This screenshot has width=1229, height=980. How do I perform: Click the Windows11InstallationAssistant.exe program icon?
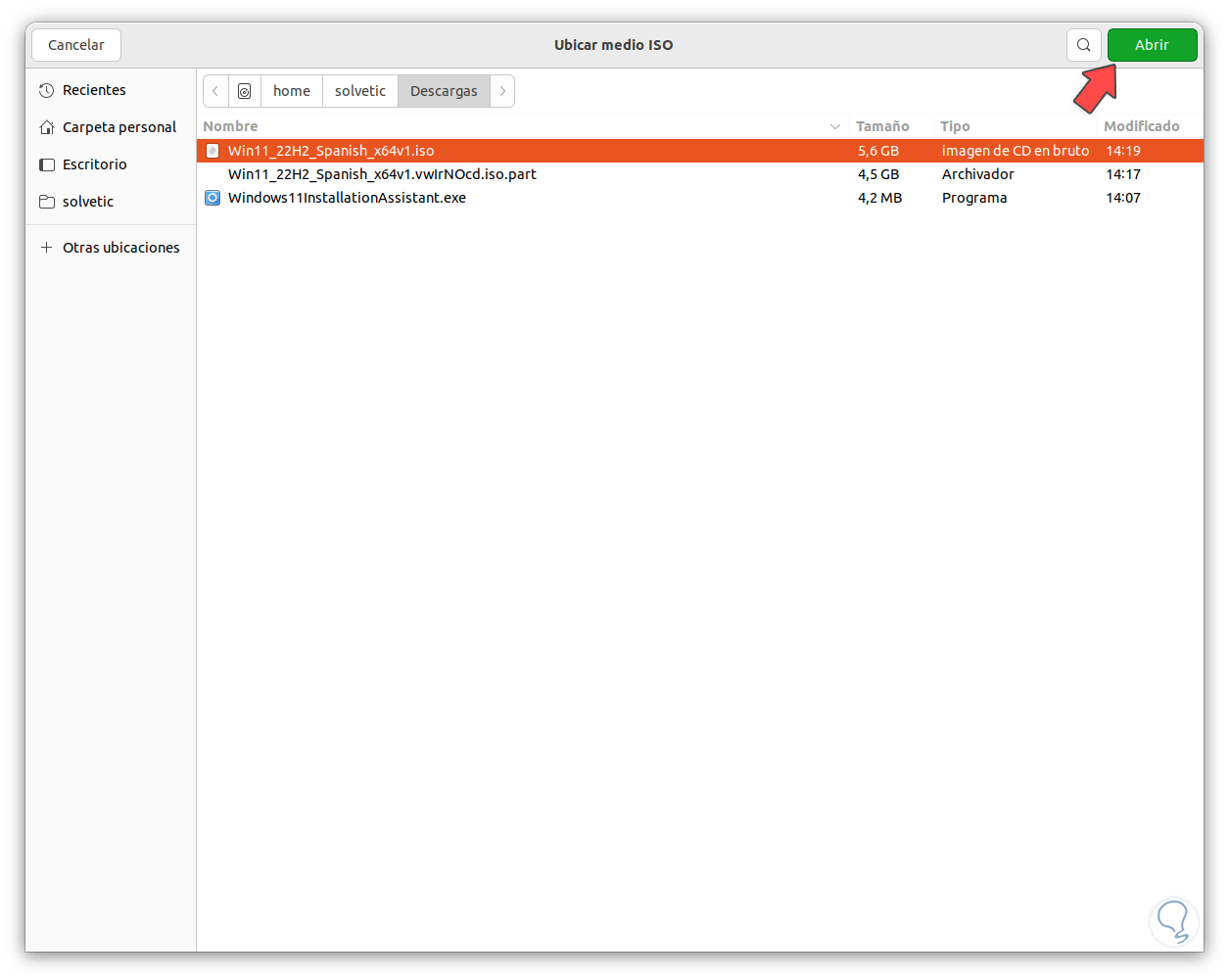[213, 198]
